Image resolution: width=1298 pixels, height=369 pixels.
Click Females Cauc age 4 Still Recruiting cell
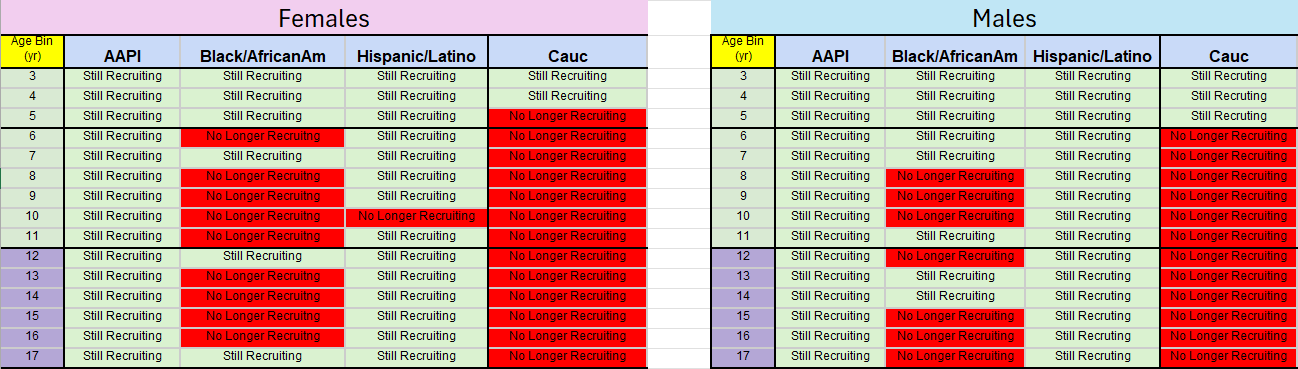point(568,97)
